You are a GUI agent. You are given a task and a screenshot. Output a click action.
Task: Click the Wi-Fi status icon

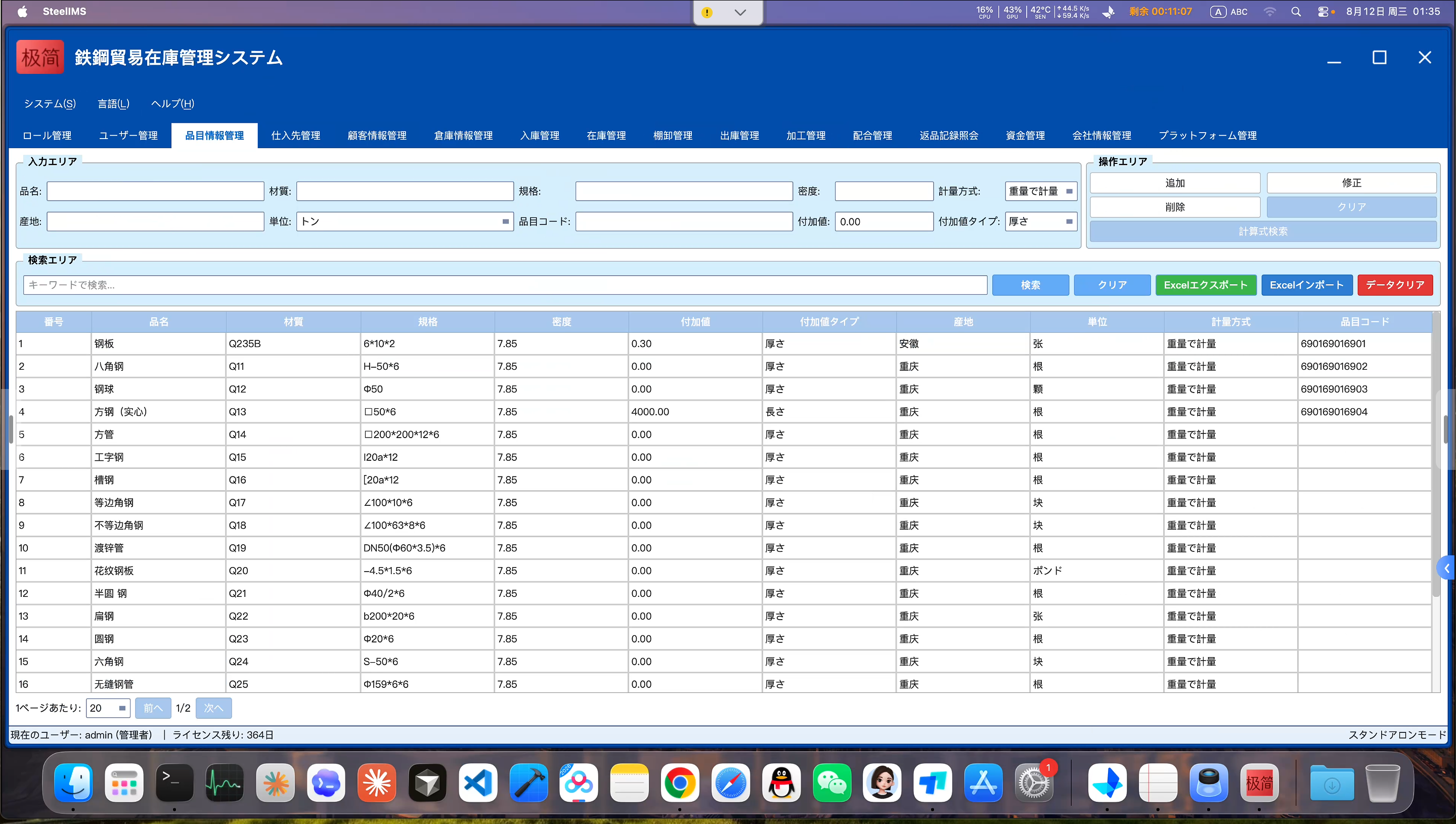tap(1270, 11)
